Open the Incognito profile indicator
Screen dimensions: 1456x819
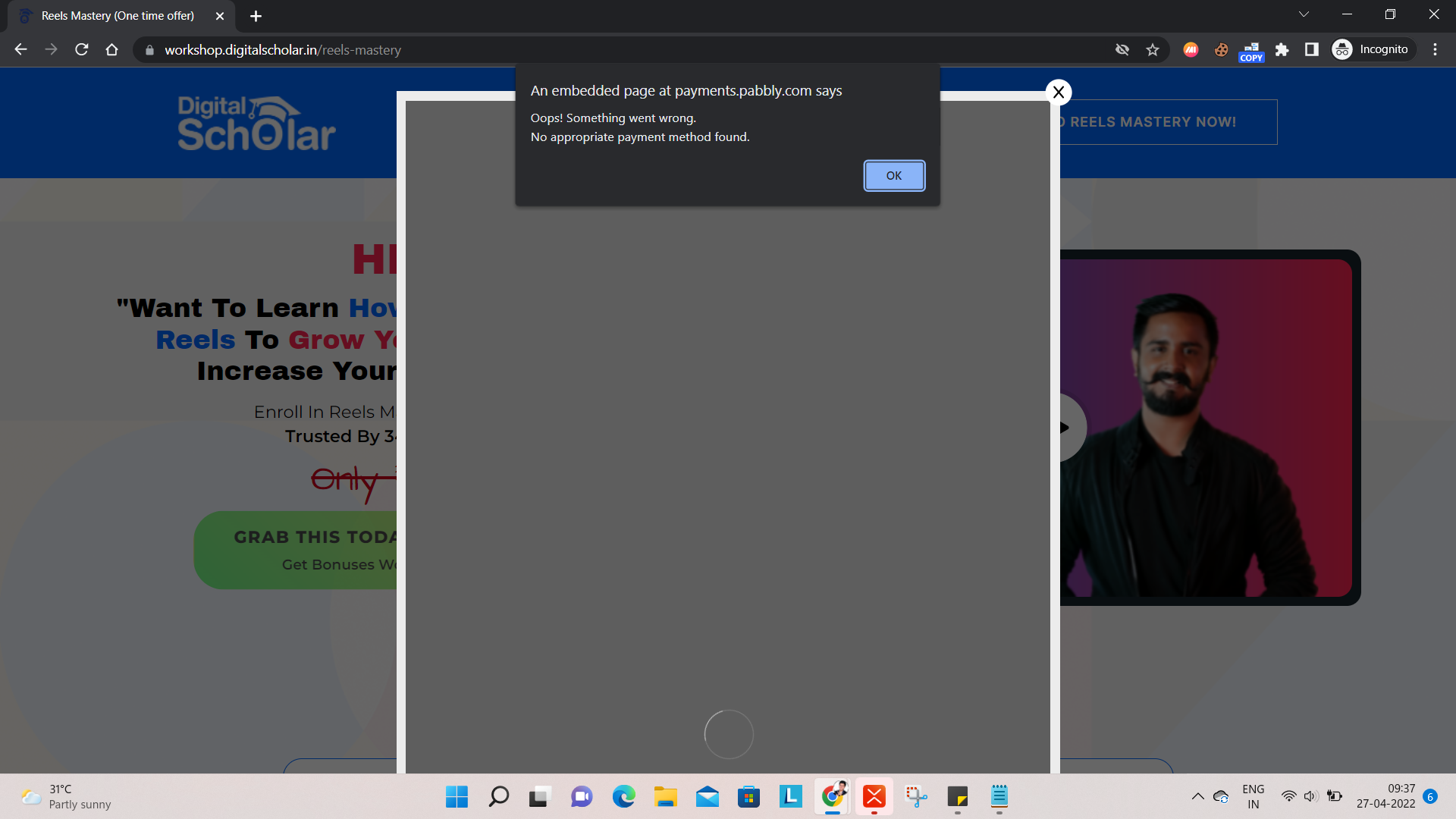pos(1373,50)
